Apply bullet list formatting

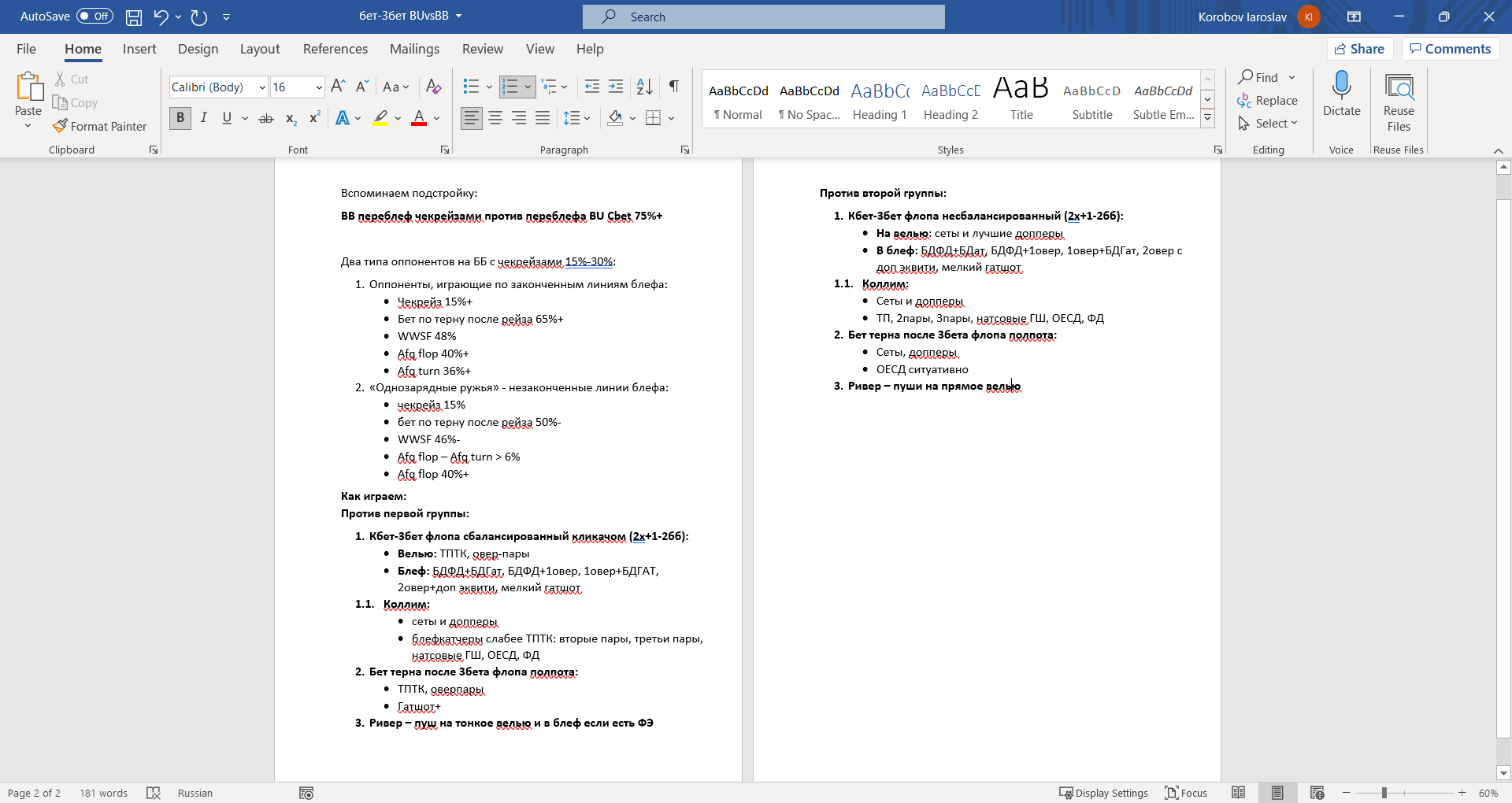coord(471,87)
